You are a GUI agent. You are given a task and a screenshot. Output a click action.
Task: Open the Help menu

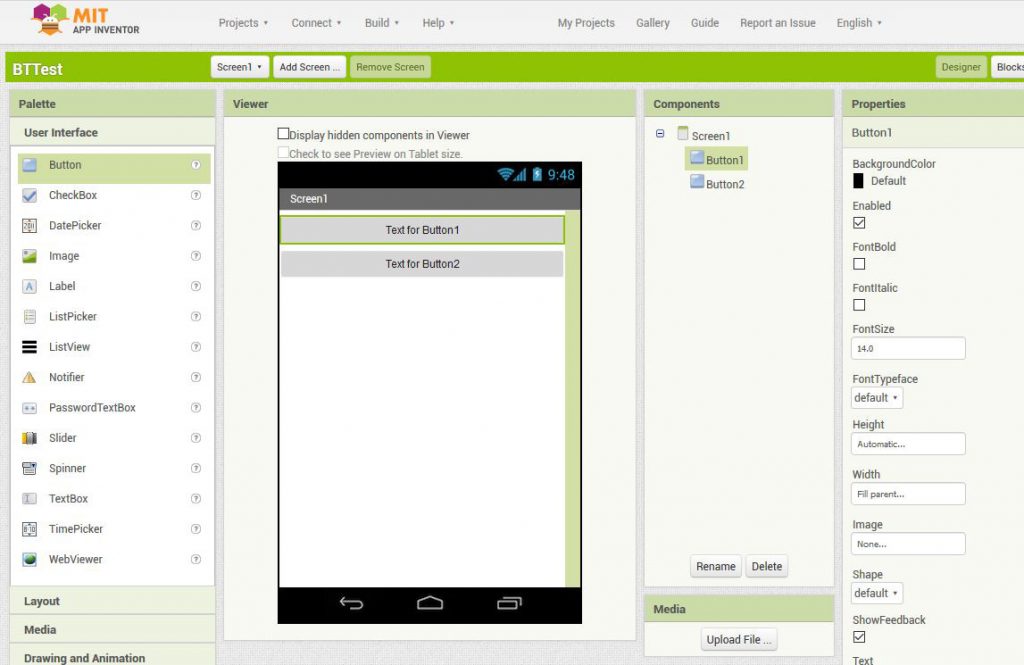(438, 23)
